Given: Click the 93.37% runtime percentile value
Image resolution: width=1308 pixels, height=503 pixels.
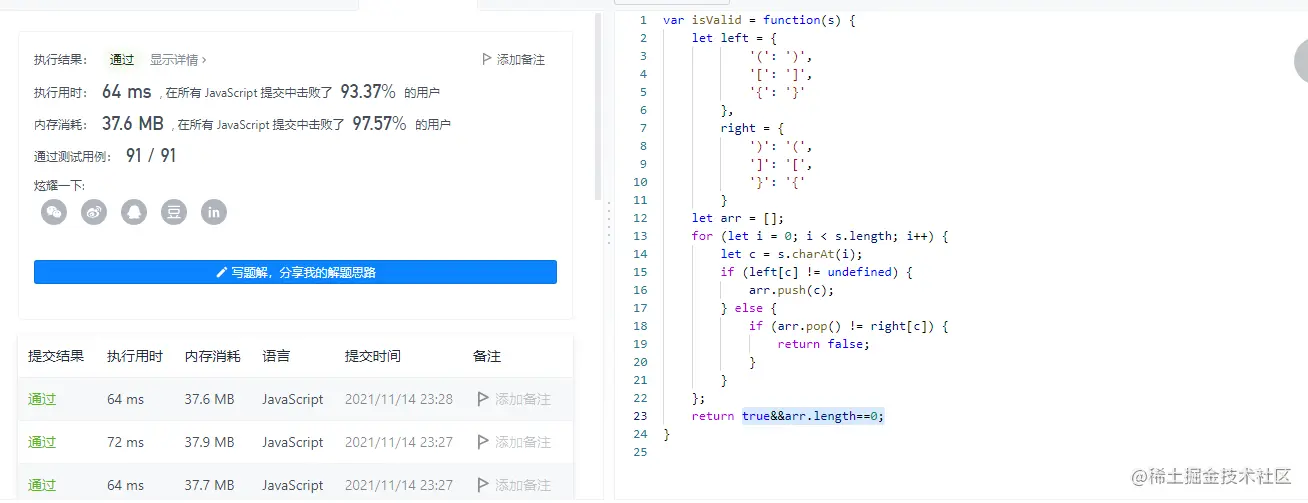Looking at the screenshot, I should click(x=368, y=92).
